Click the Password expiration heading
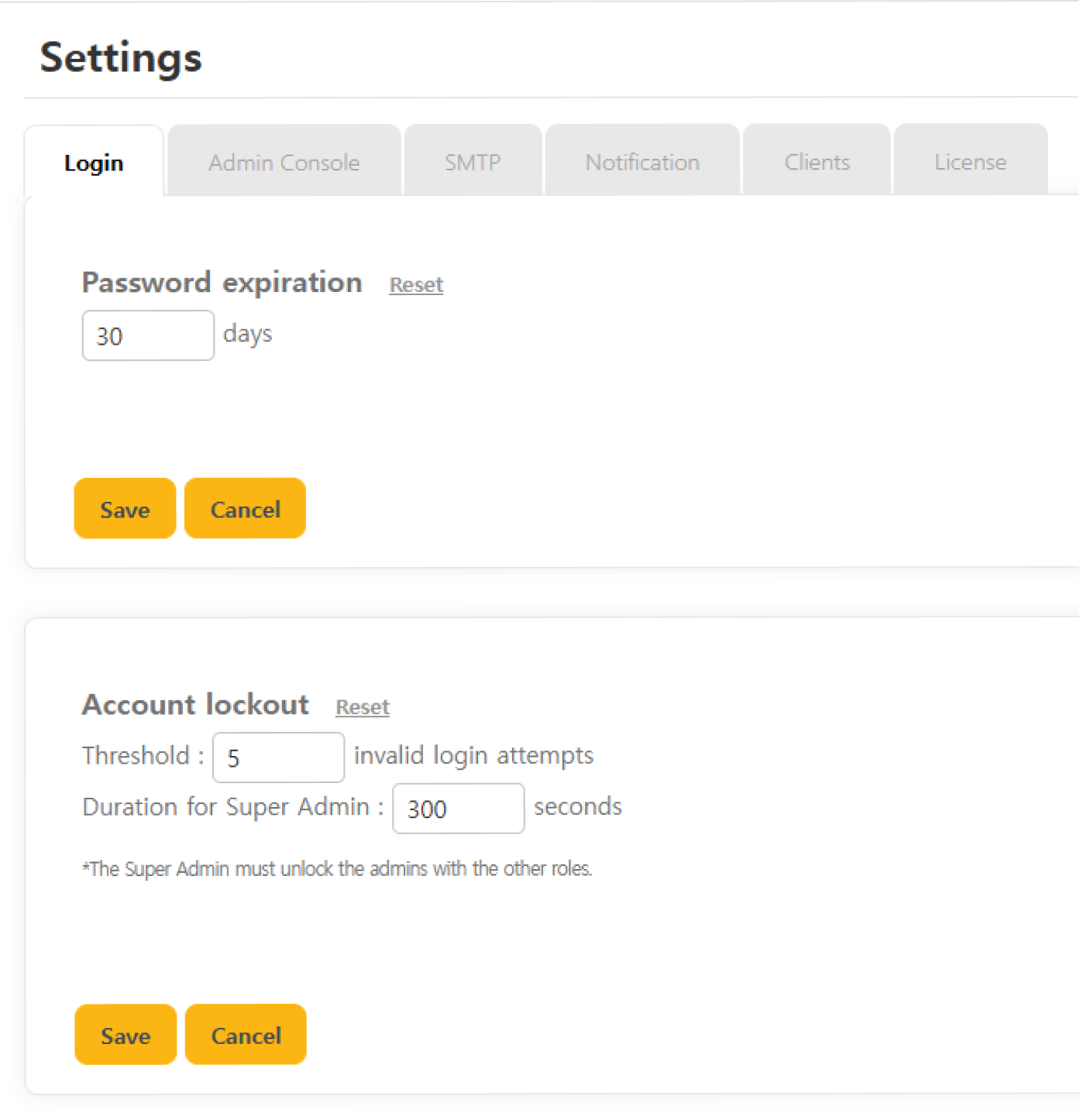1080x1120 pixels. (x=222, y=283)
